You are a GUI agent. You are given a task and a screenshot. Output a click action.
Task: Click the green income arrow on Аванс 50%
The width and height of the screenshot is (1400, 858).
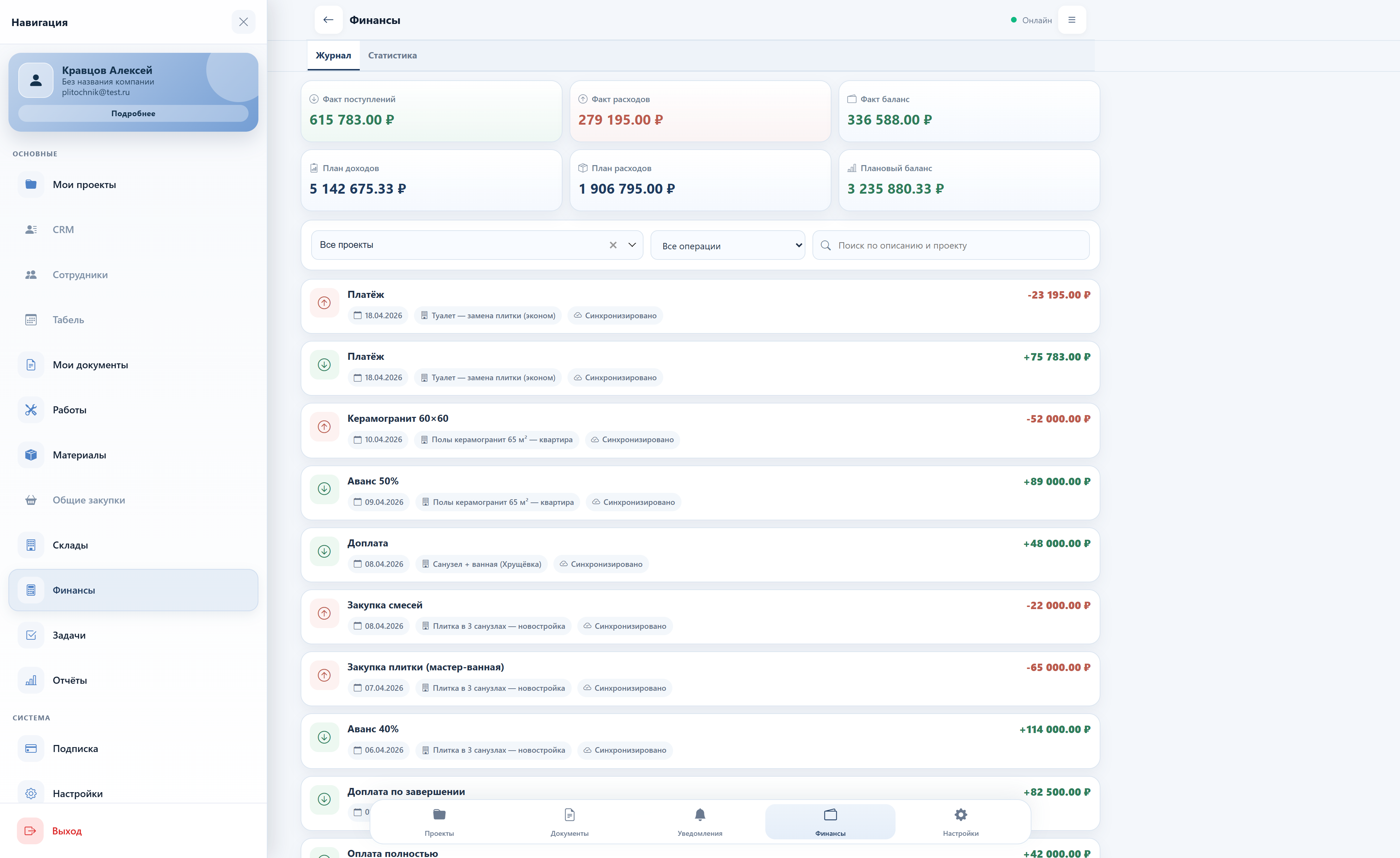(x=324, y=489)
